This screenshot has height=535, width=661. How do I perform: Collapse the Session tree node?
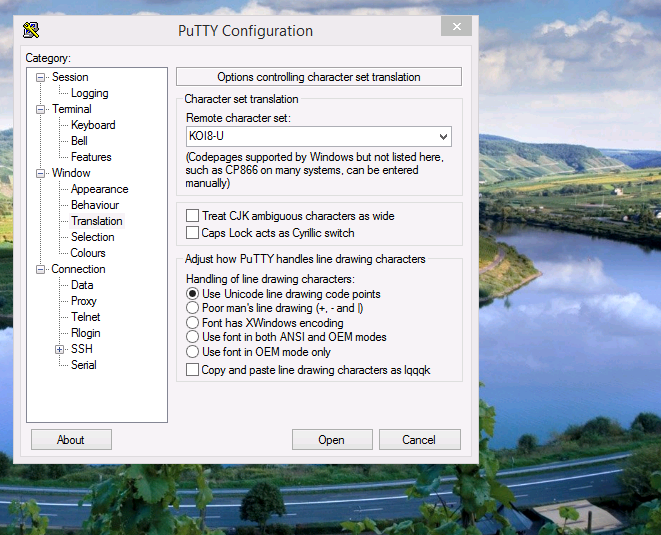[40, 78]
